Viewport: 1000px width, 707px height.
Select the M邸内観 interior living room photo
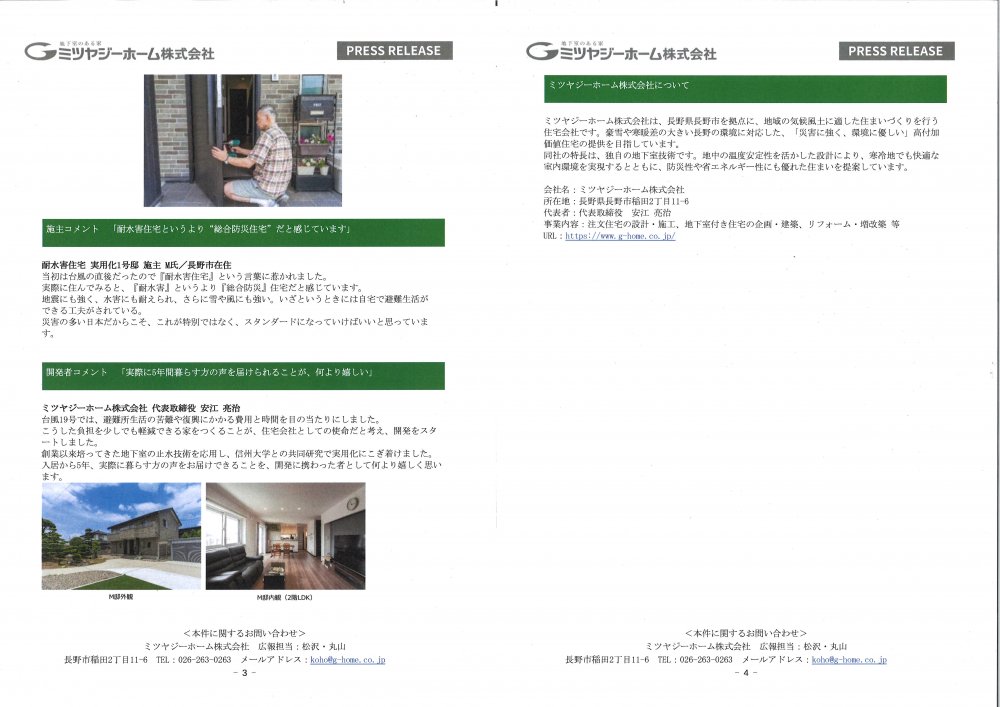click(286, 536)
